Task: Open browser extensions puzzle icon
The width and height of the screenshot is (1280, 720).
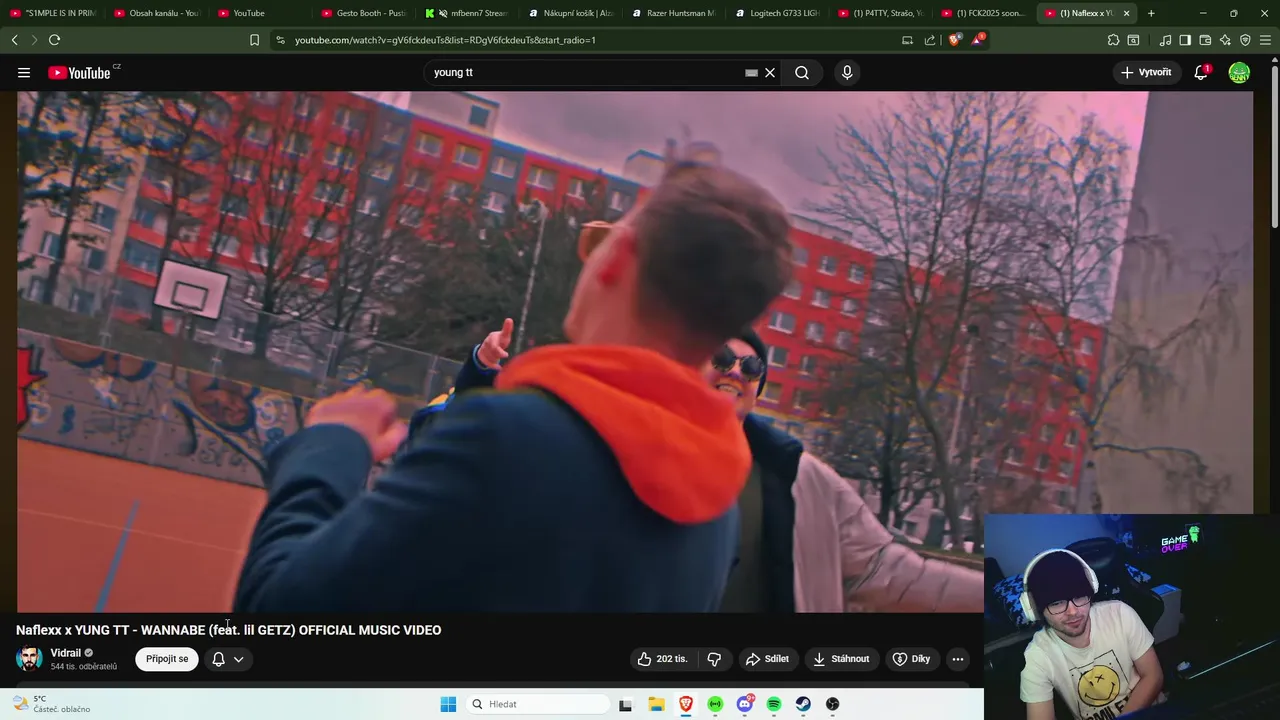Action: pos(1113,40)
